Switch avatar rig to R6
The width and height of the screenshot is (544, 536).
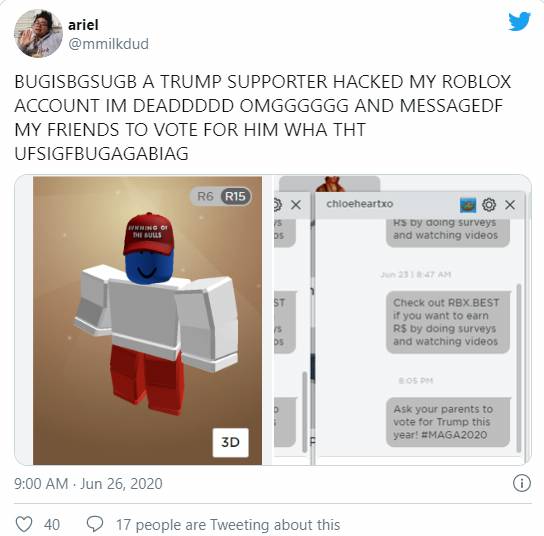[x=205, y=196]
